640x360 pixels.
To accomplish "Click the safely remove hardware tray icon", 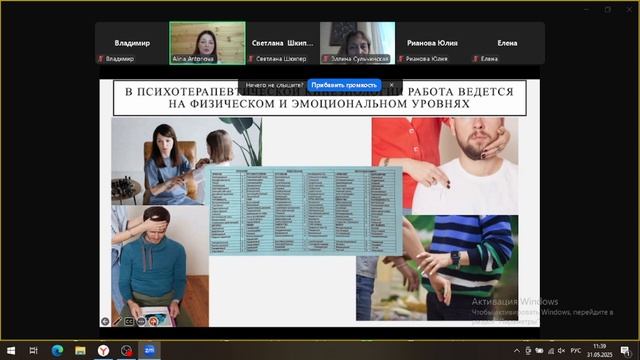I will click(x=528, y=351).
